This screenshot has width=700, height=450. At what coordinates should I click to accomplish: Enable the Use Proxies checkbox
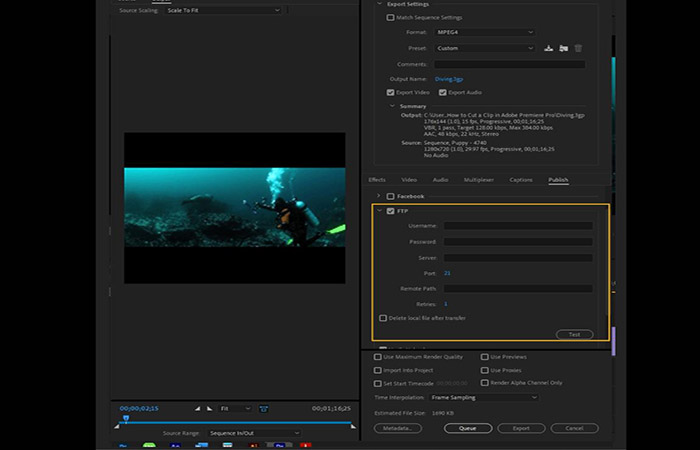[x=484, y=370]
